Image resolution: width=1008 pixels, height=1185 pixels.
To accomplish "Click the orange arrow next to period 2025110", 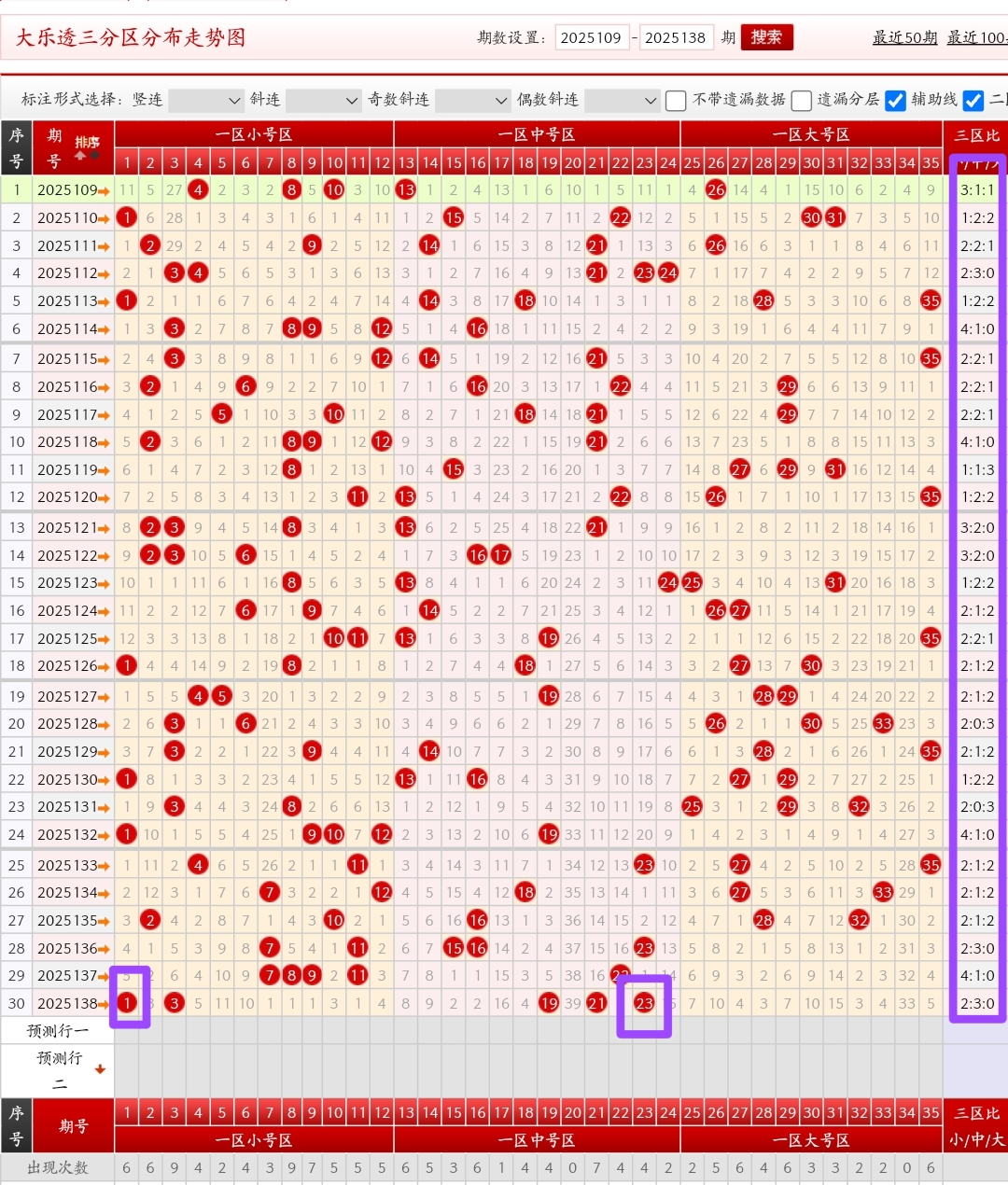I will 105,218.
